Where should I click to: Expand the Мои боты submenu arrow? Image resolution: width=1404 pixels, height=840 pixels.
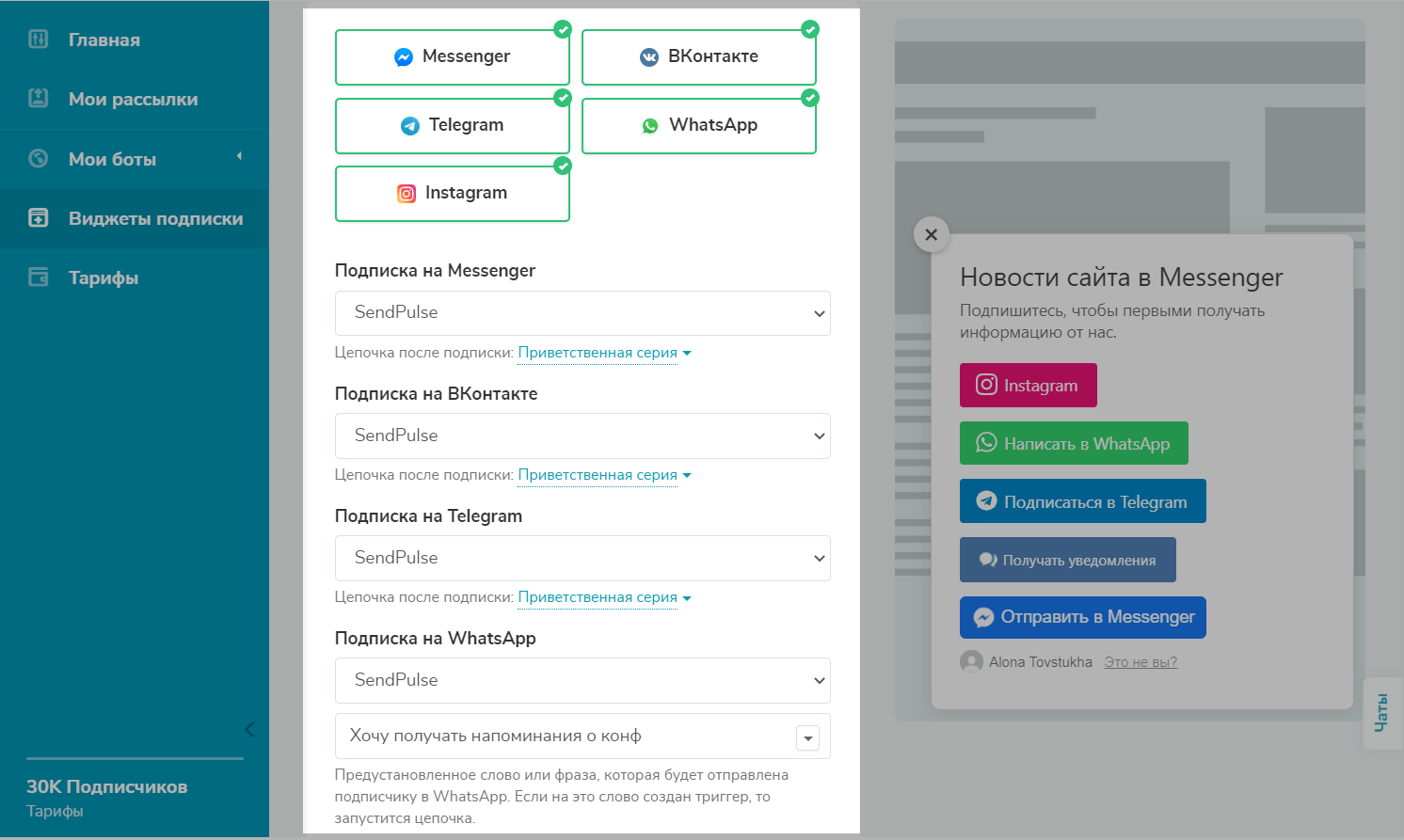click(239, 156)
